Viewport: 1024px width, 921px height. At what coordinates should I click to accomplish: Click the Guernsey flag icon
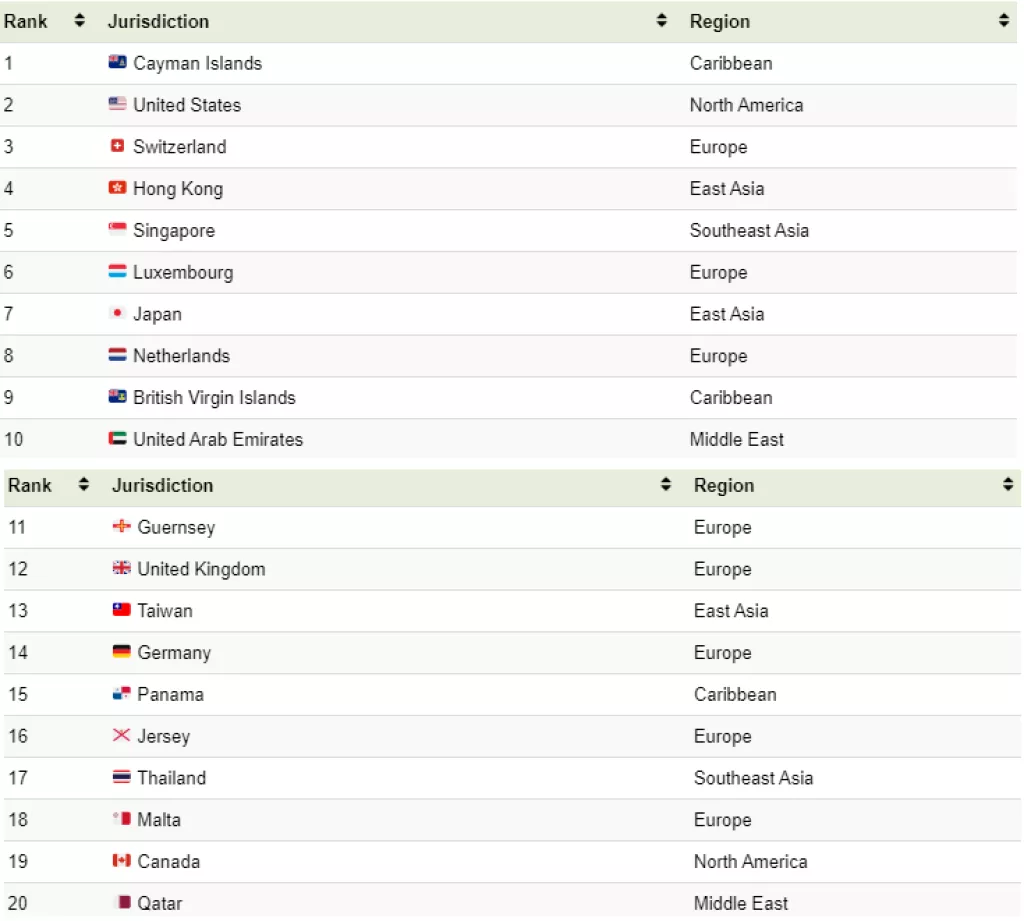click(121, 527)
